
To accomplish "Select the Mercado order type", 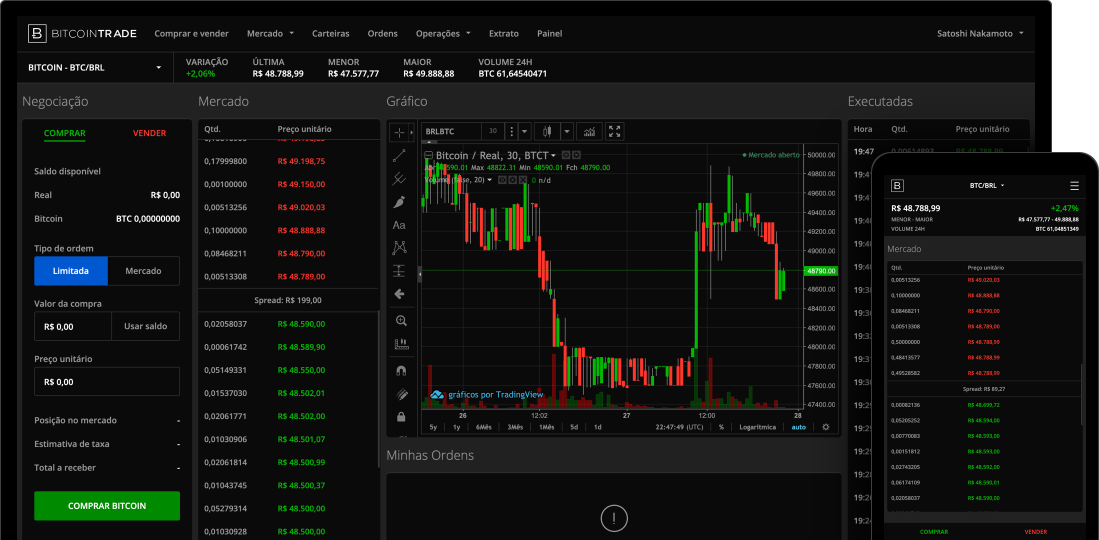I will click(144, 271).
